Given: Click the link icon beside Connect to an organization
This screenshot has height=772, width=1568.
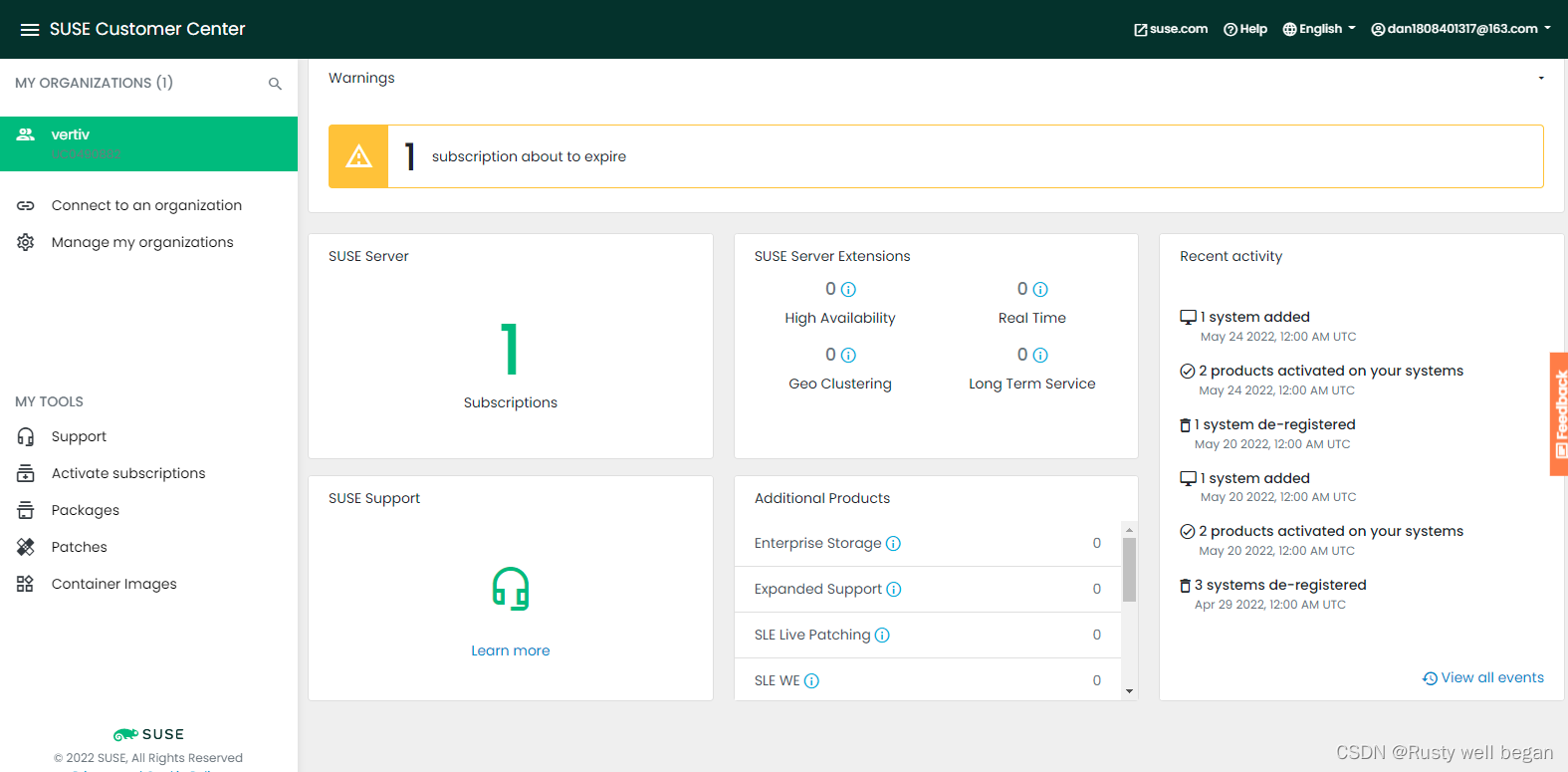Looking at the screenshot, I should [x=26, y=205].
